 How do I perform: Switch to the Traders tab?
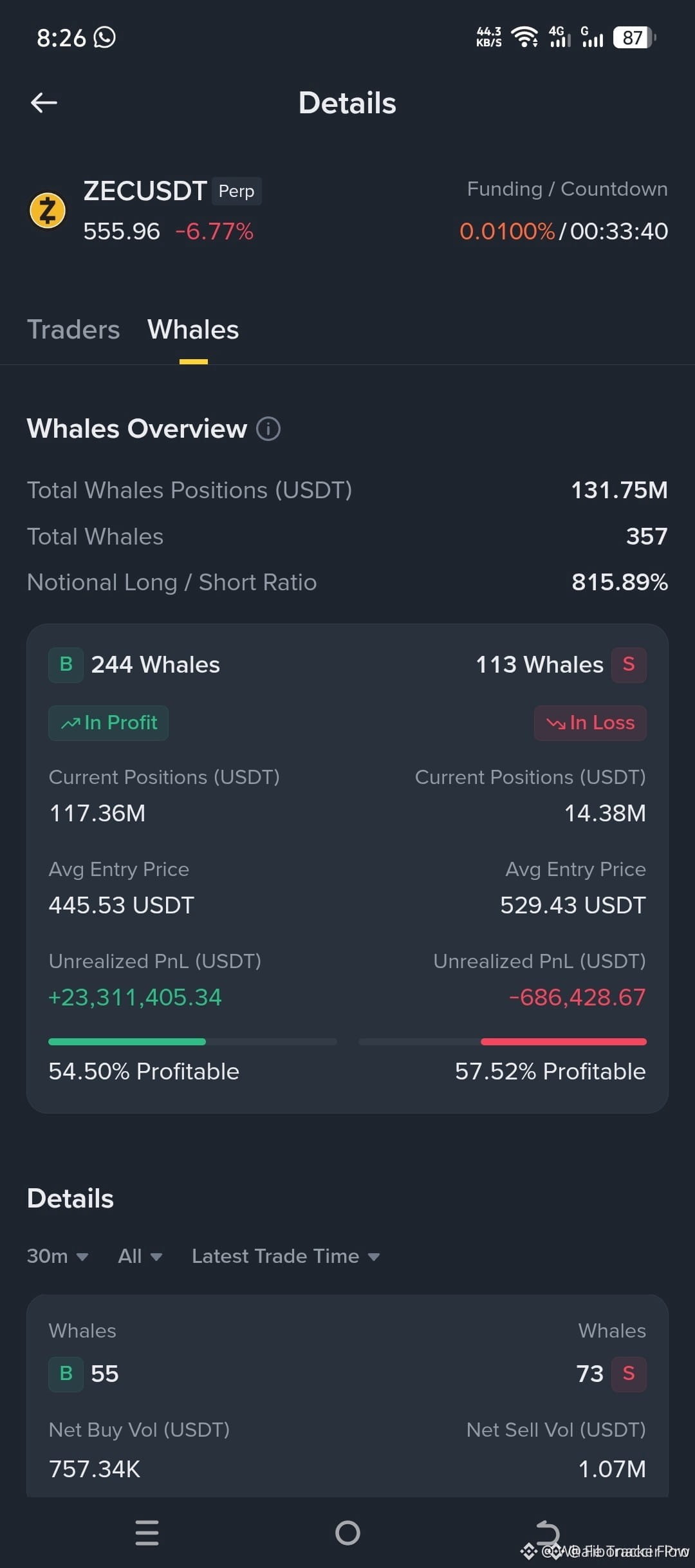tap(73, 330)
